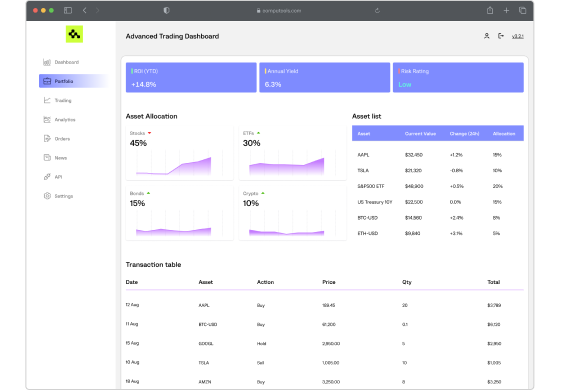Click the Dashboard bar chart icon
The image size is (561, 390).
coord(47,62)
